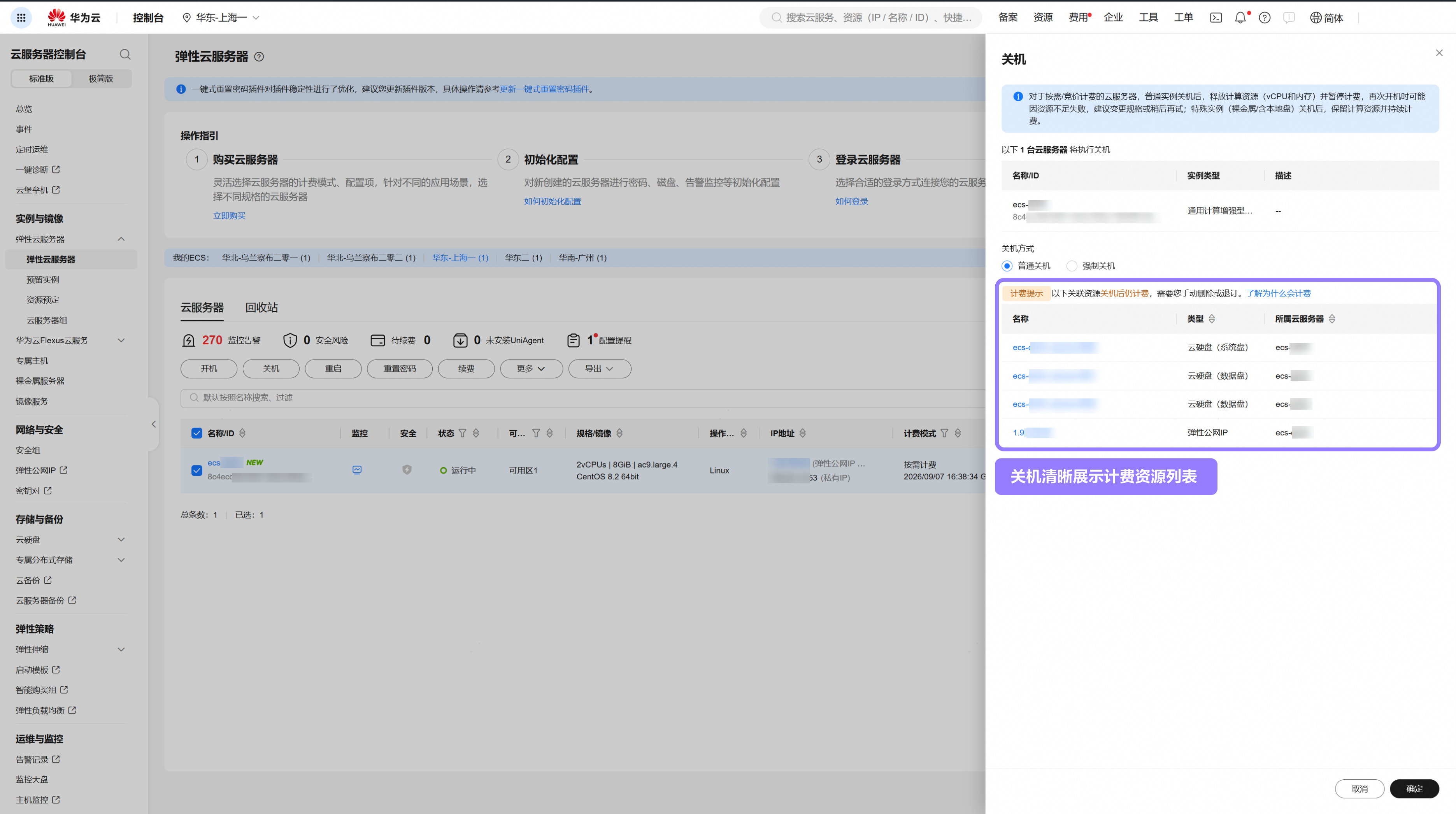Expand the 云硬盘 sidebar section

(x=121, y=540)
